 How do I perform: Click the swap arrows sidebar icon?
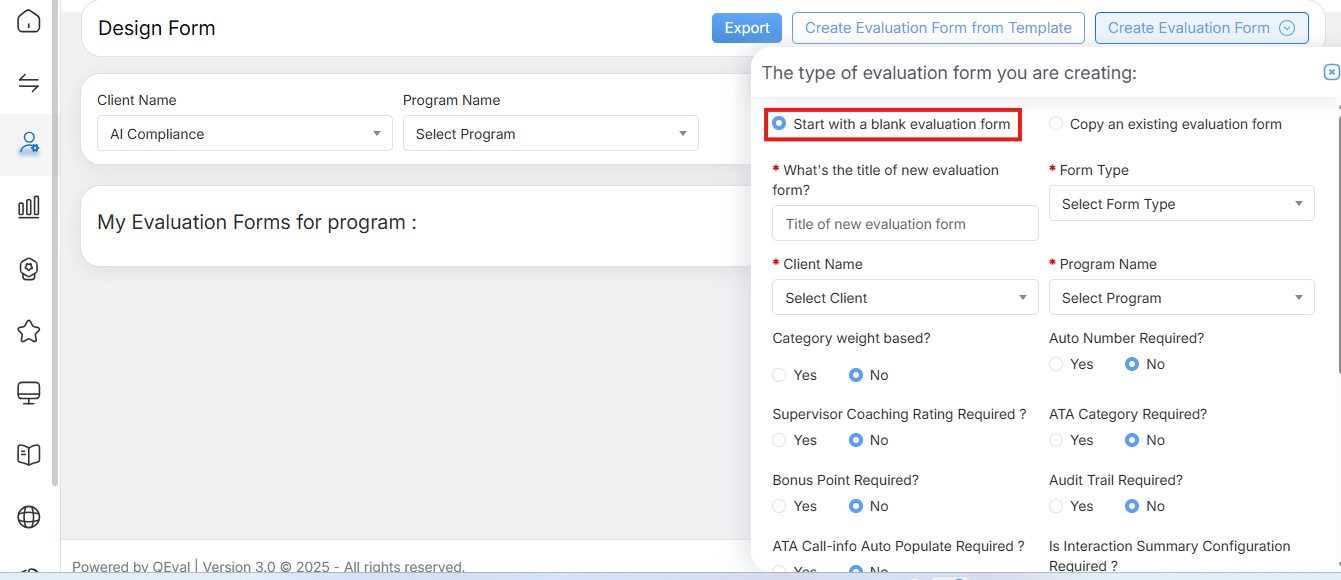[x=29, y=83]
